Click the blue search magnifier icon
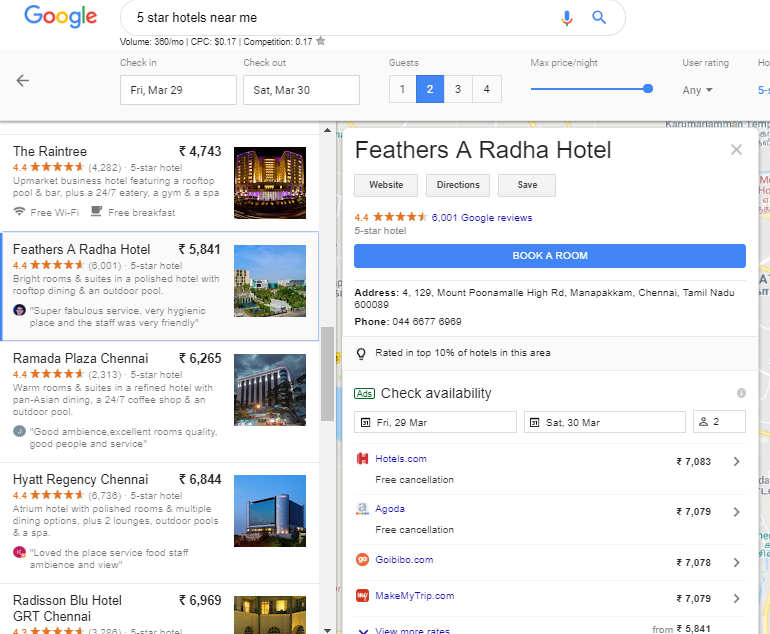The height and width of the screenshot is (634, 770). [599, 18]
